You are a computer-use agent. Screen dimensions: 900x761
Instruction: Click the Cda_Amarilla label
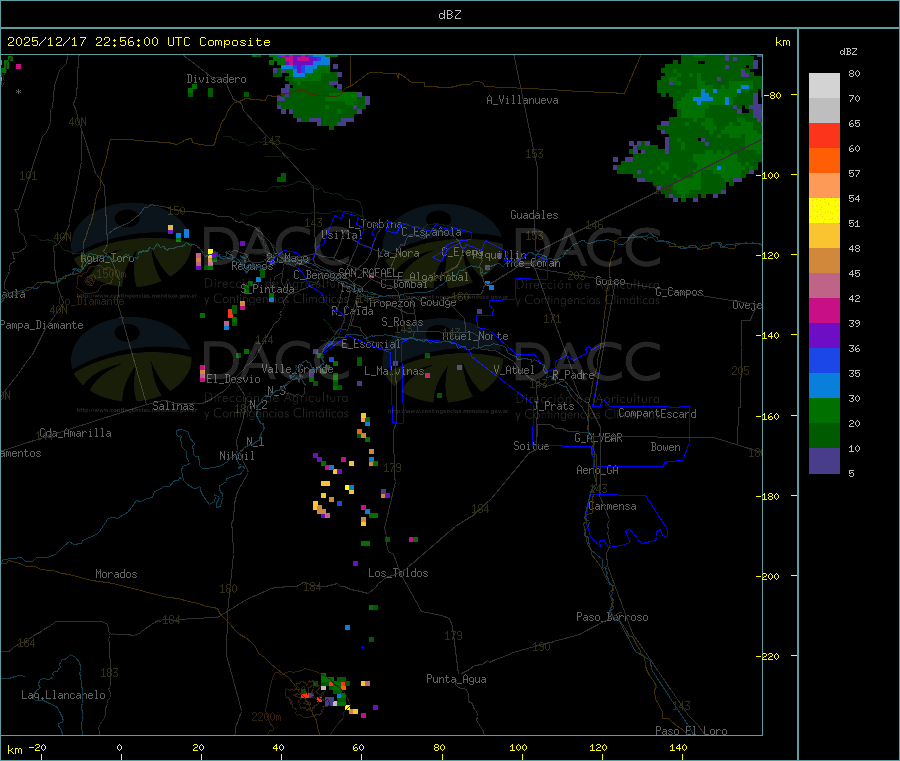pyautogui.click(x=75, y=433)
